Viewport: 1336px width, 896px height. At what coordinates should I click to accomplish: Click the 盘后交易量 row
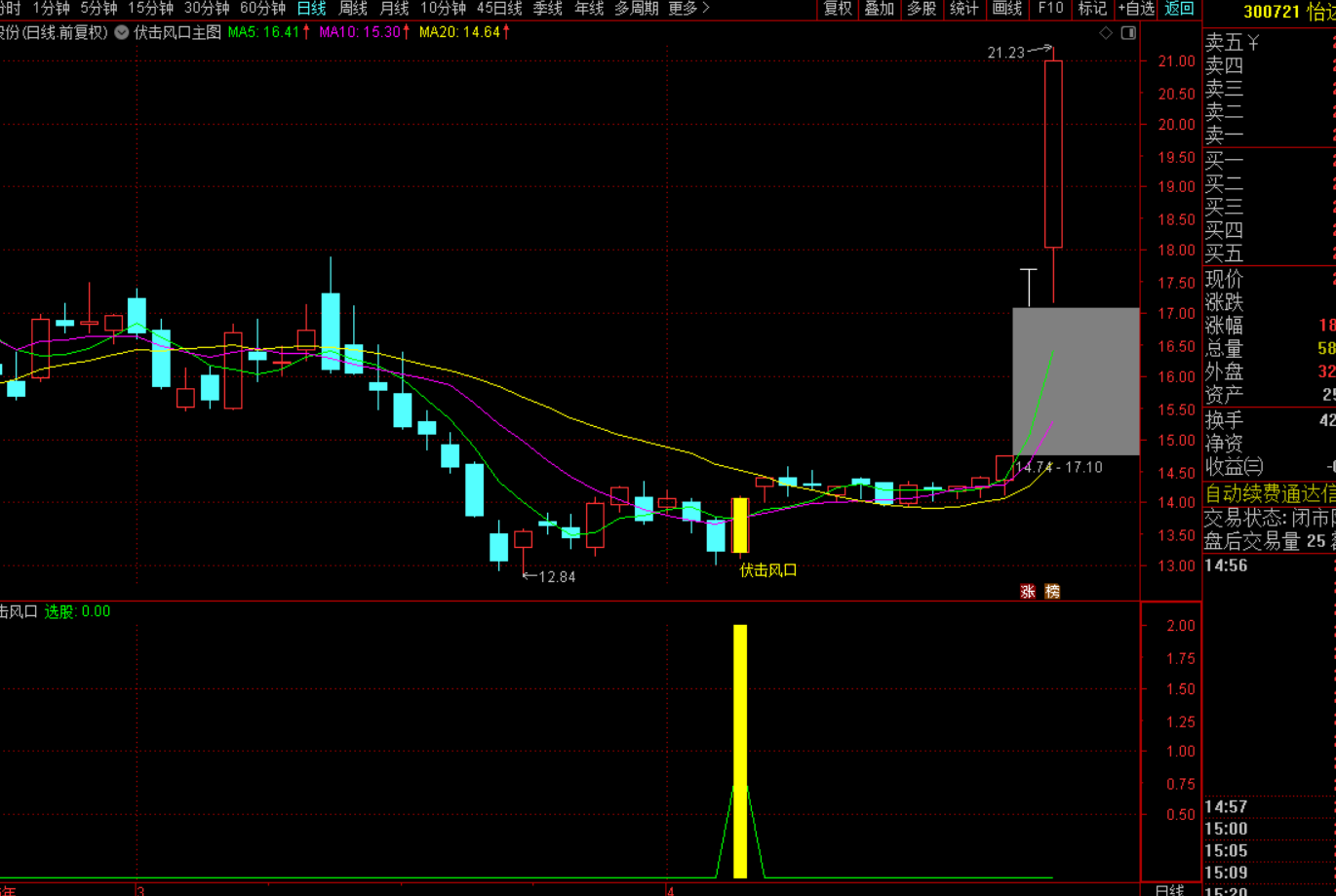tap(1270, 541)
